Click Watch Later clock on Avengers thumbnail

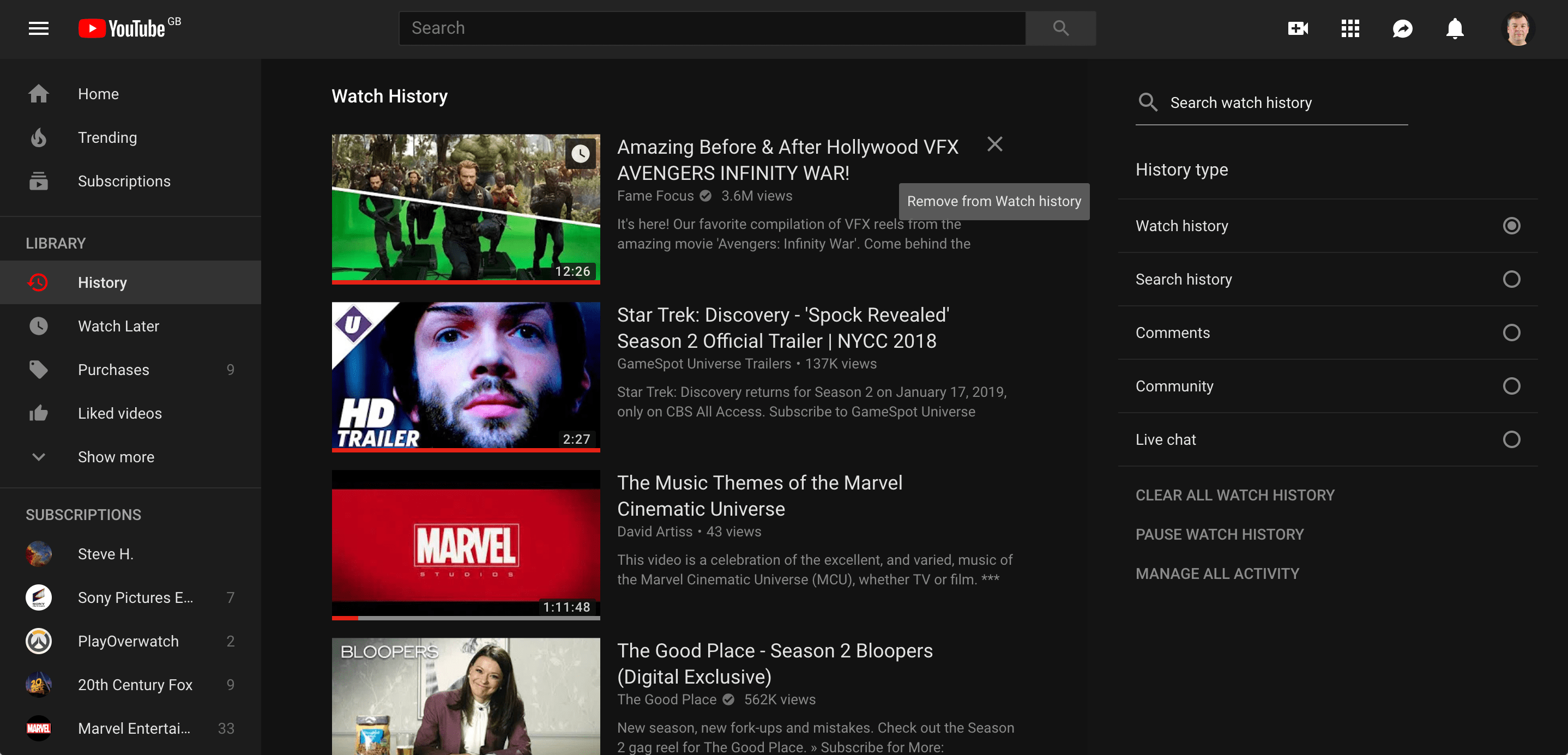click(x=580, y=153)
